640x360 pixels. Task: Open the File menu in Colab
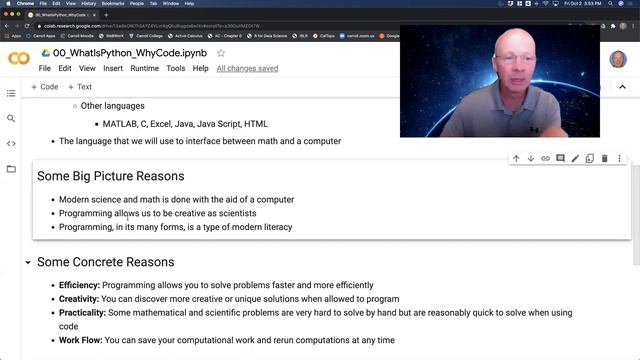pyautogui.click(x=44, y=68)
